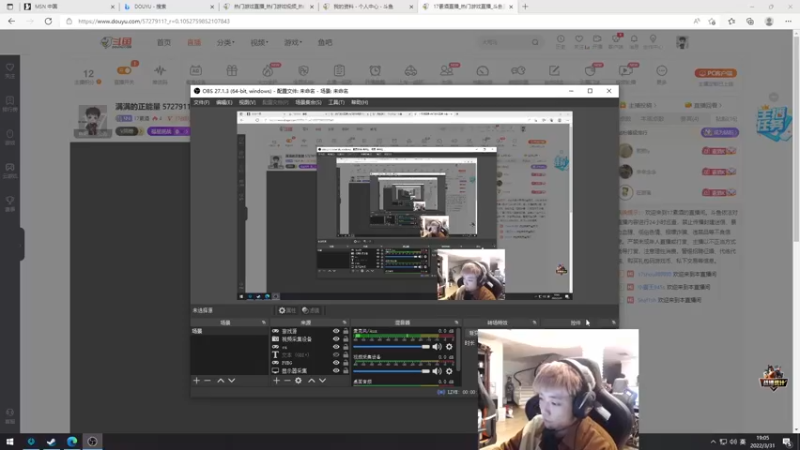Open the 编辑(E) menu in OBS
Image resolution: width=800 pixels, height=450 pixels.
[224, 103]
